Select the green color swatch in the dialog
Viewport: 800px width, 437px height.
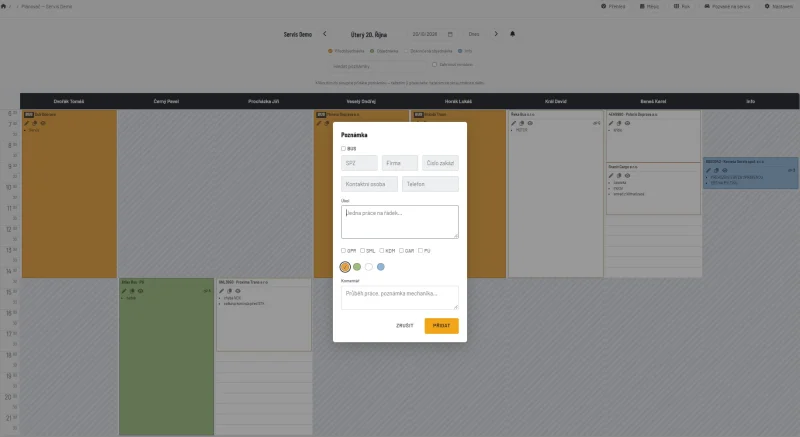pos(357,267)
